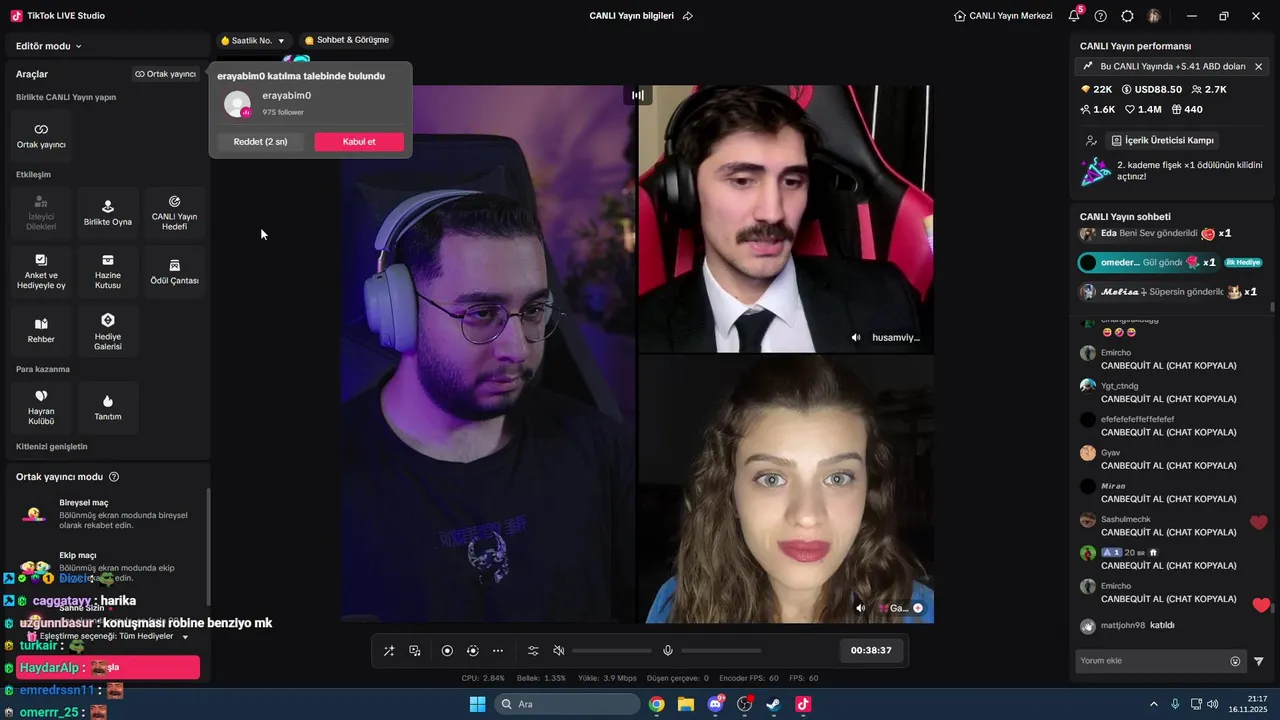Click the USD88.50 earnings stat
The image size is (1280, 720).
[x=1151, y=90]
